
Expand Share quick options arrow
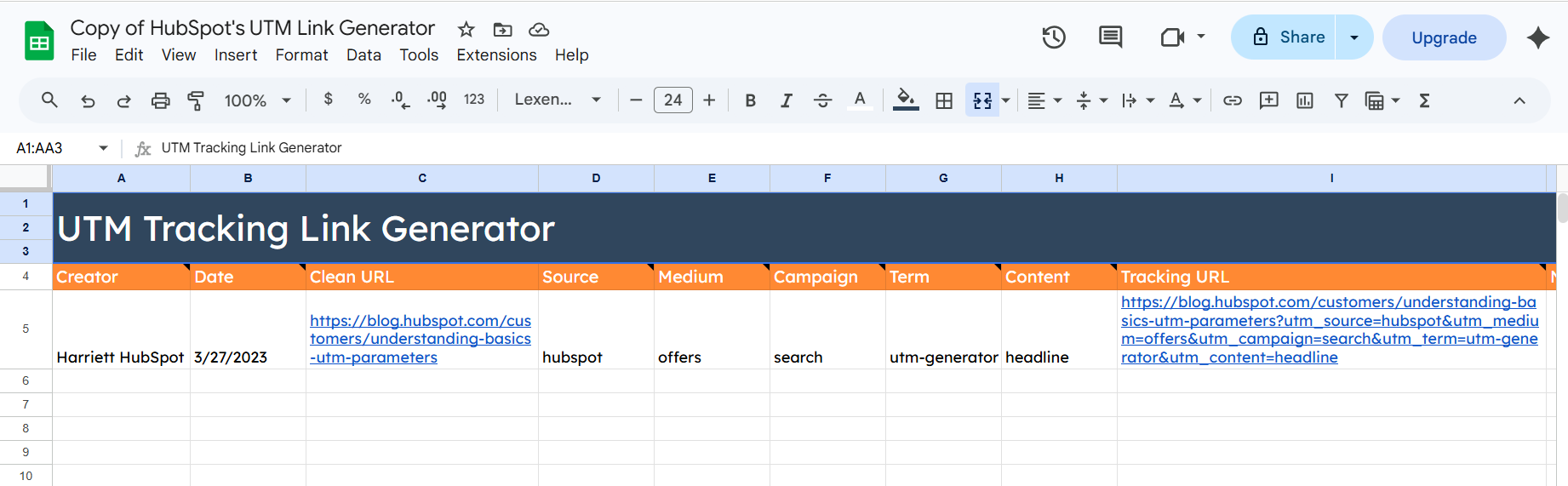point(1354,37)
